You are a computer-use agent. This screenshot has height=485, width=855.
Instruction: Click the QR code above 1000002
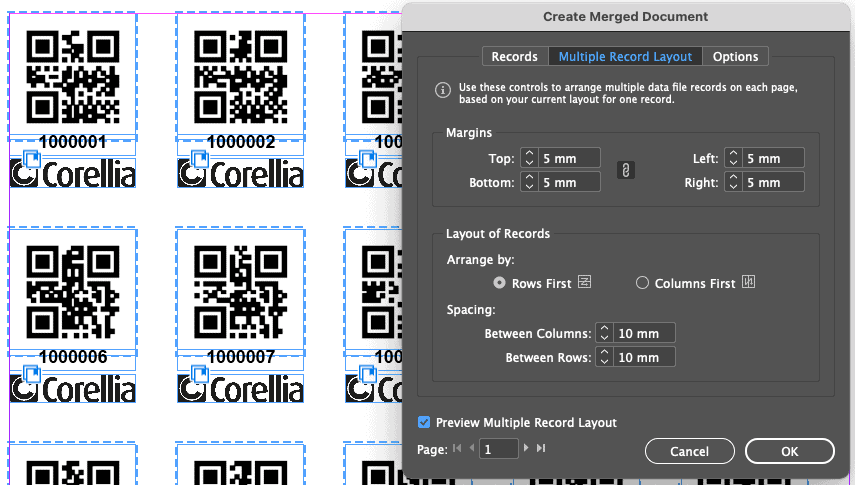[240, 76]
